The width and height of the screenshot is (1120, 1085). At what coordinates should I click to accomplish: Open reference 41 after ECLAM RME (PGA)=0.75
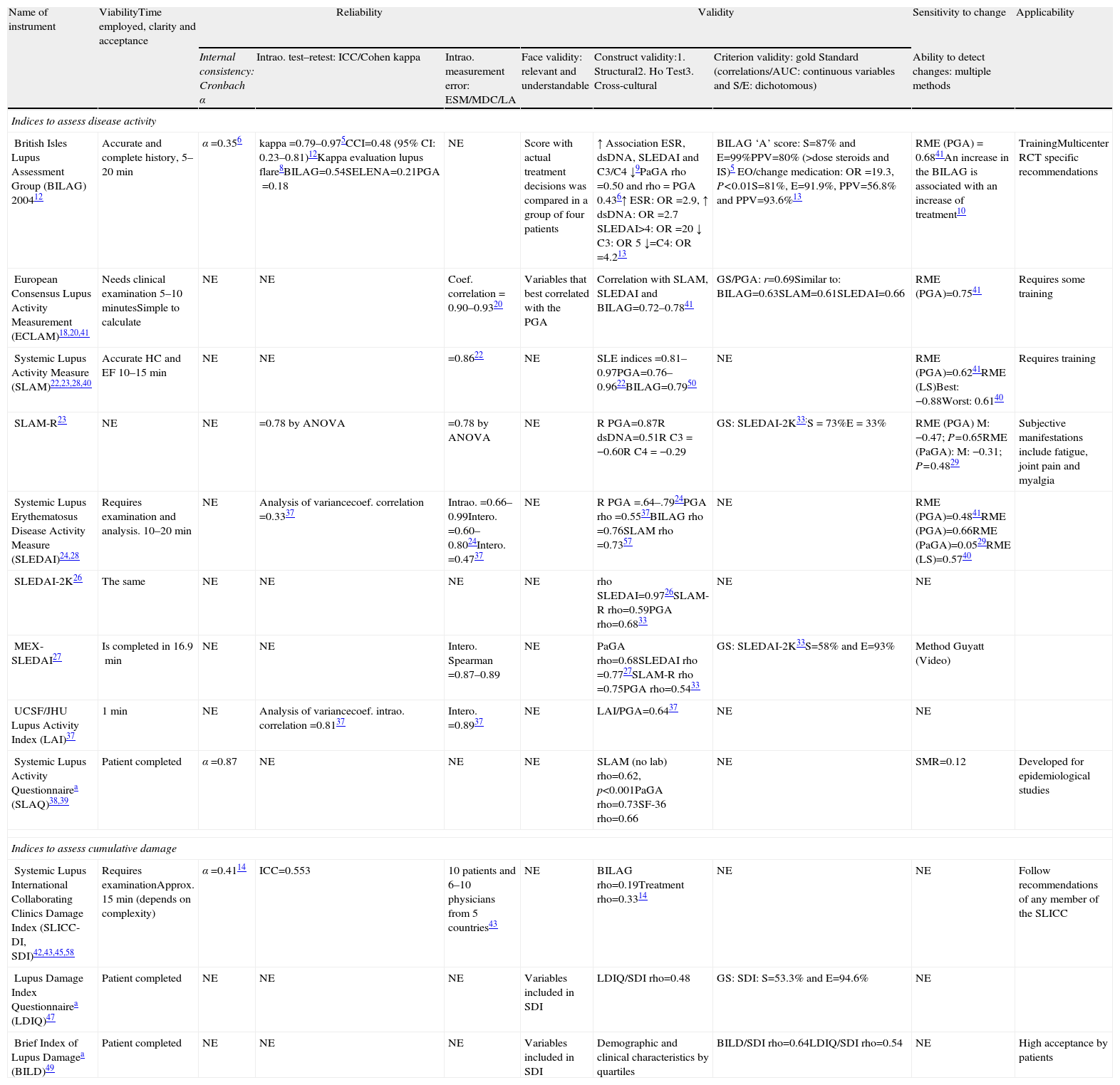click(976, 291)
